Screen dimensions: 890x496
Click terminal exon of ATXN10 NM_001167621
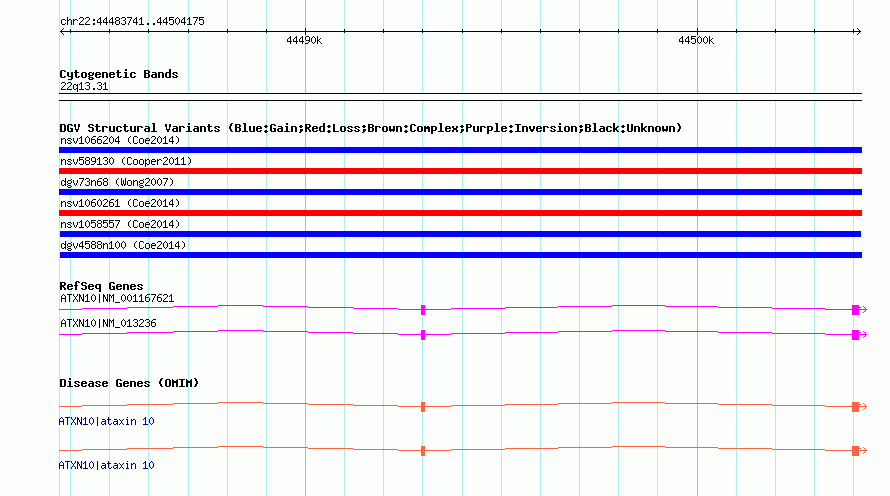[855, 310]
